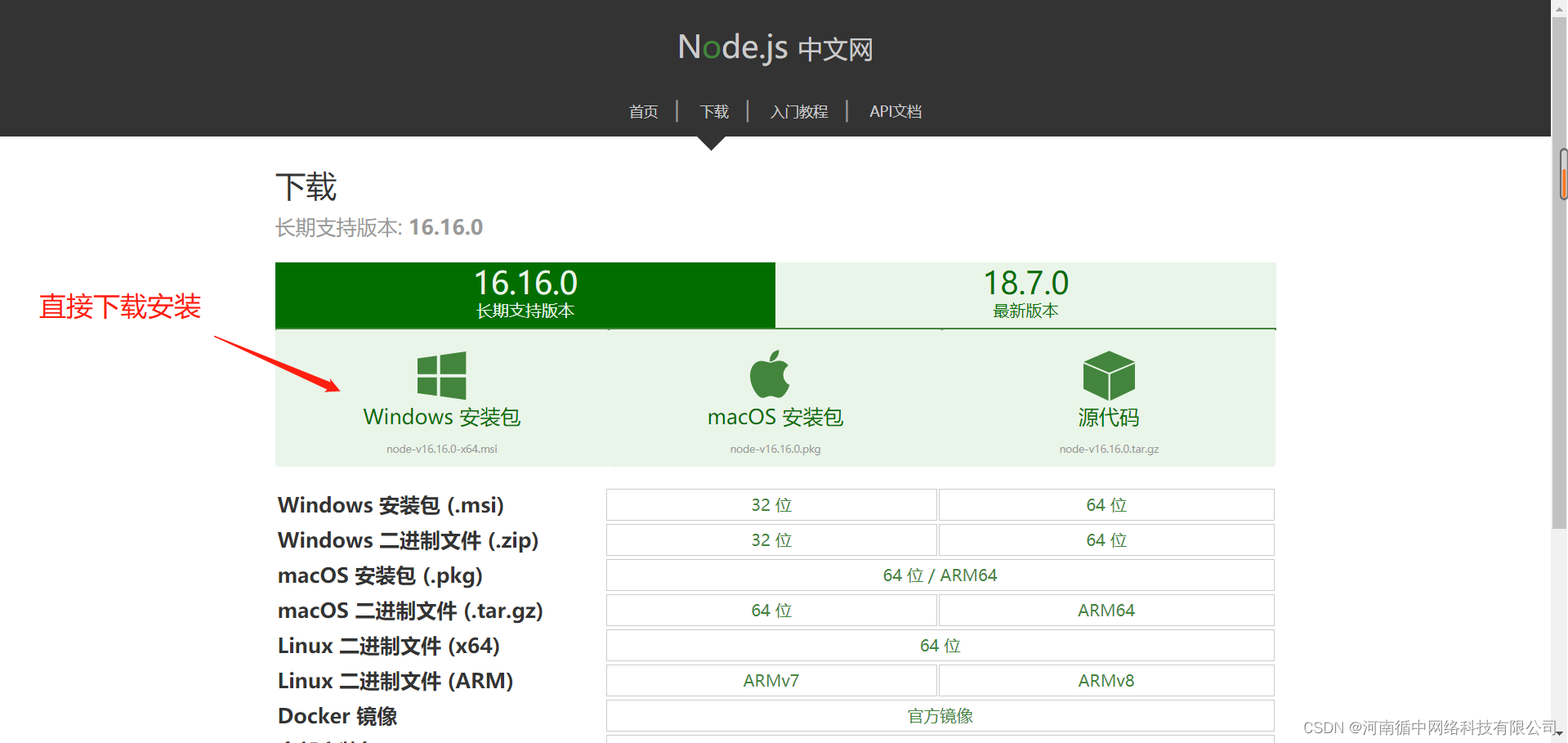Click the Windows 安装包 link
This screenshot has width=1568, height=743.
[442, 417]
